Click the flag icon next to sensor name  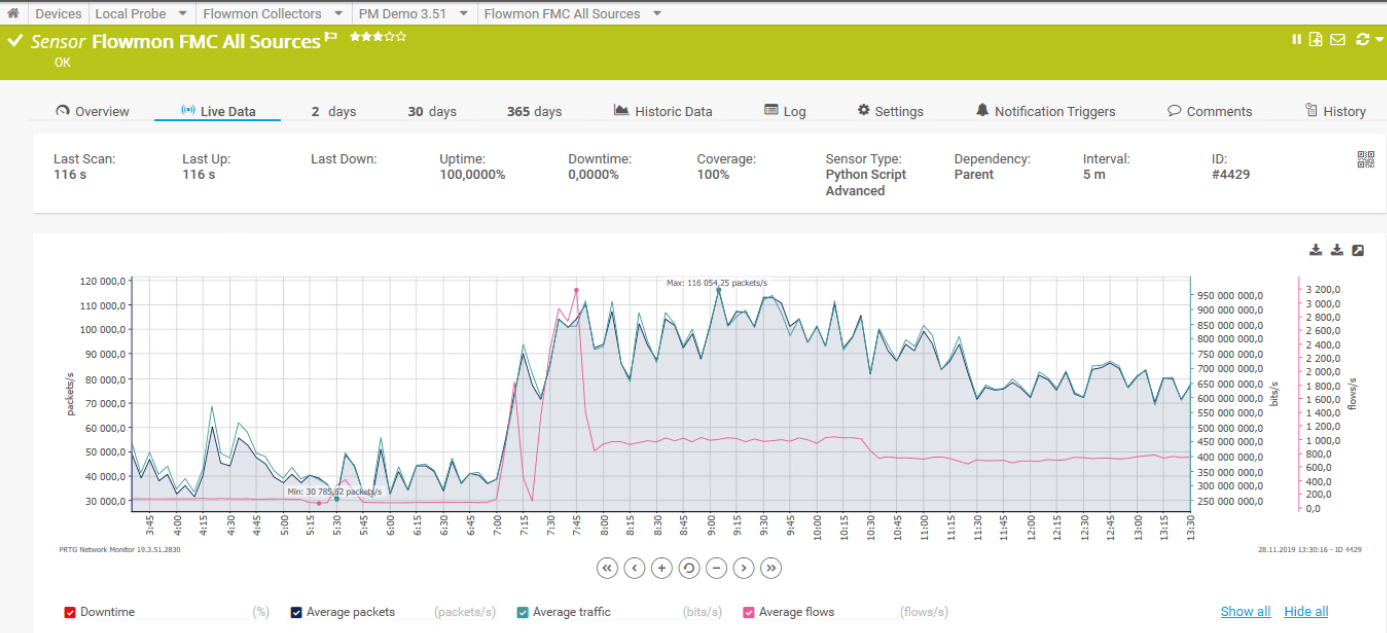point(331,38)
